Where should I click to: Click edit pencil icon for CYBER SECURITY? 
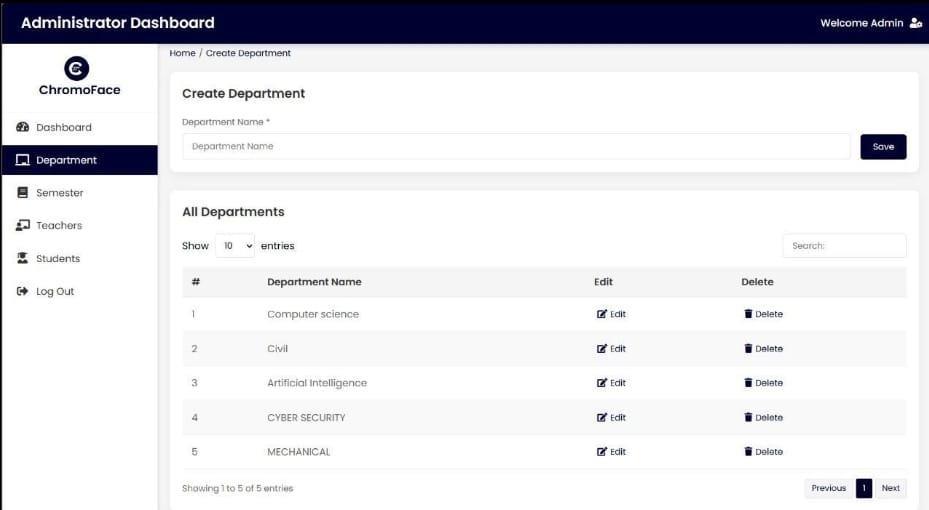tap(602, 417)
